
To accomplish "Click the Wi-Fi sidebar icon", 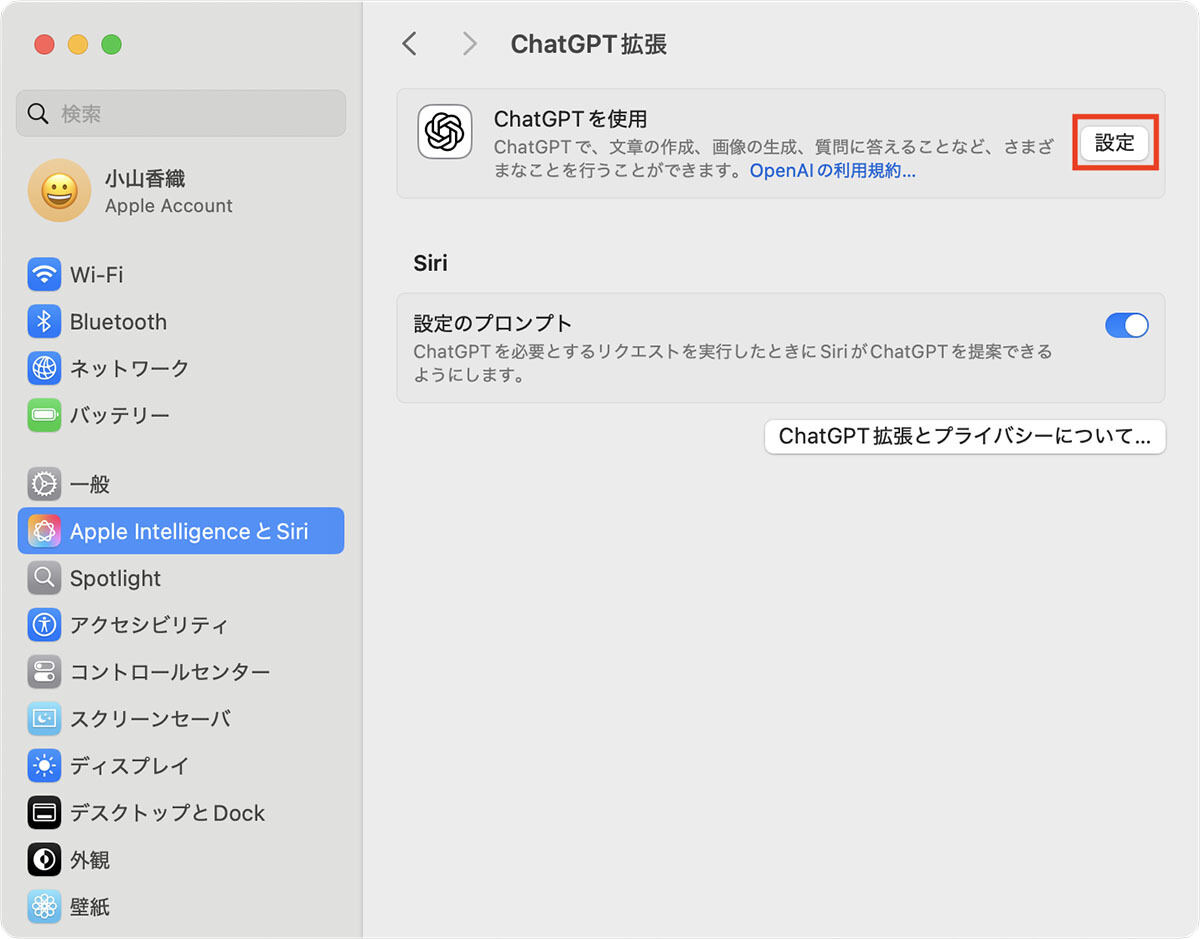I will [44, 274].
